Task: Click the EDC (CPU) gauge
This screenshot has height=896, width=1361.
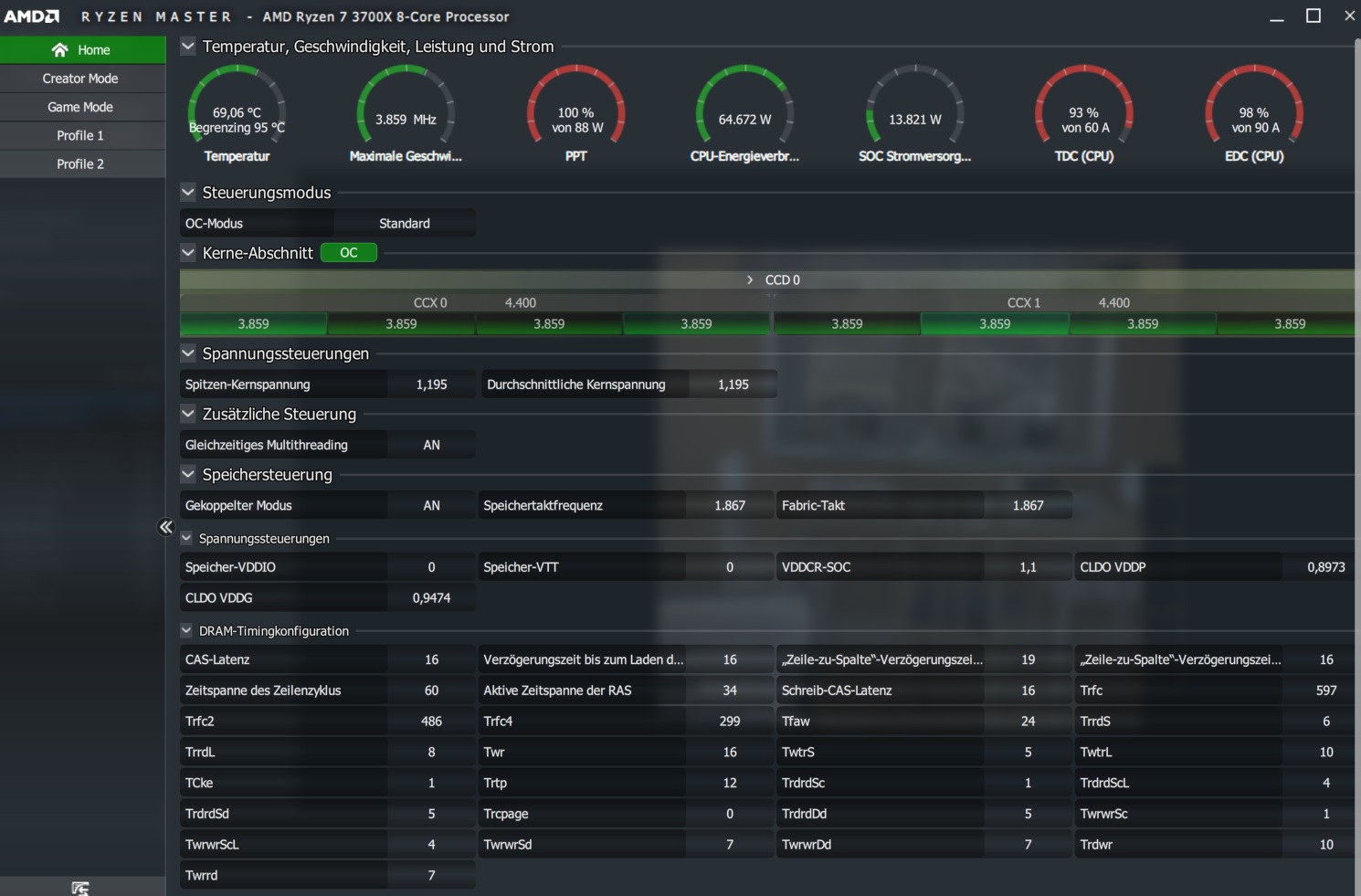Action: tap(1254, 114)
